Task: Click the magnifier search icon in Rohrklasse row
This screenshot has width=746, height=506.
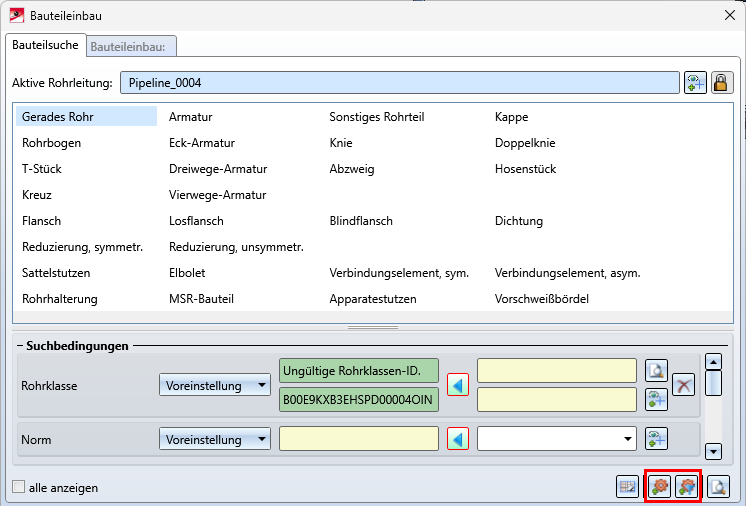Action: [656, 371]
